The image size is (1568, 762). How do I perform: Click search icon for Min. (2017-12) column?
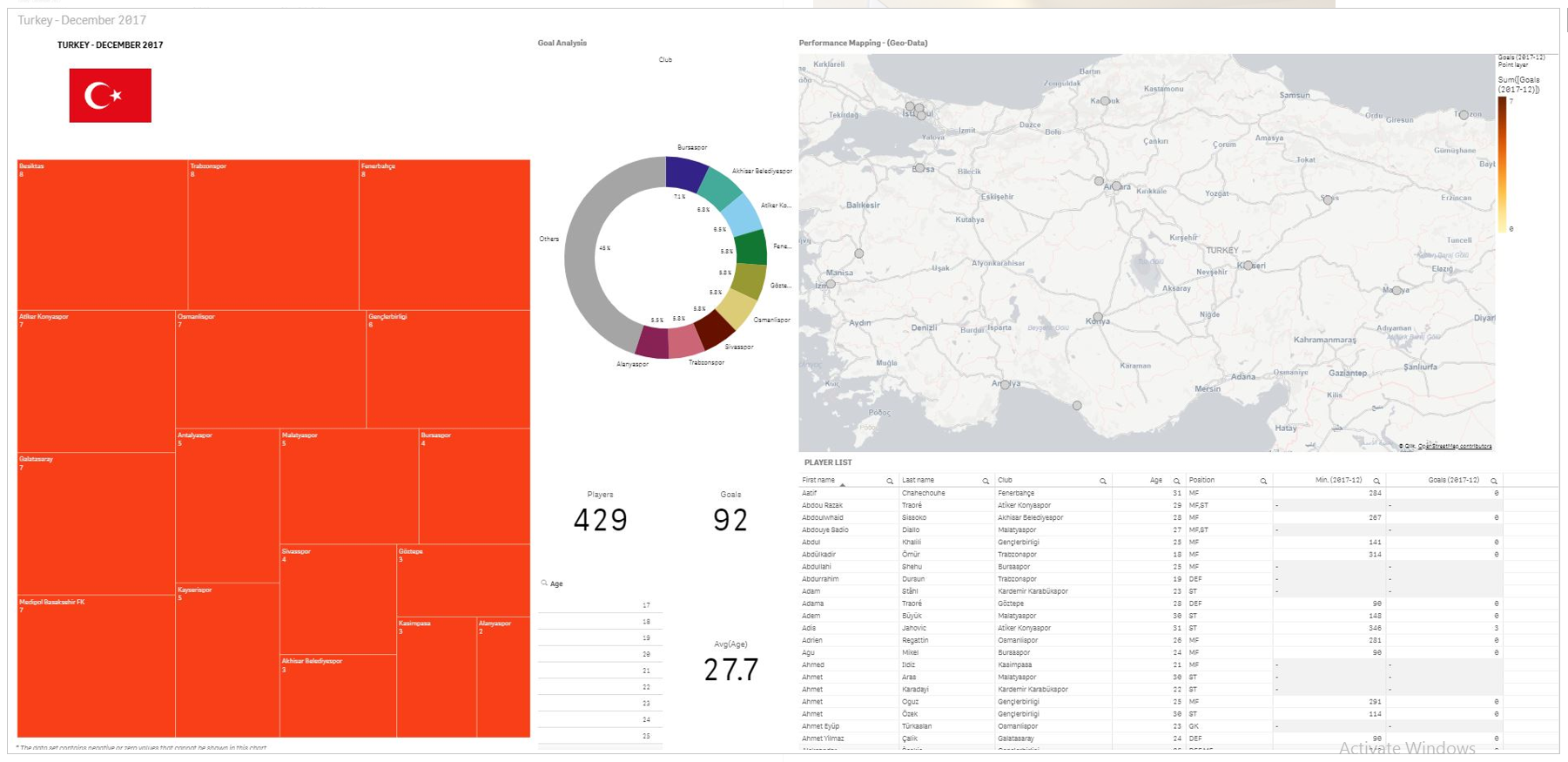(x=1376, y=481)
